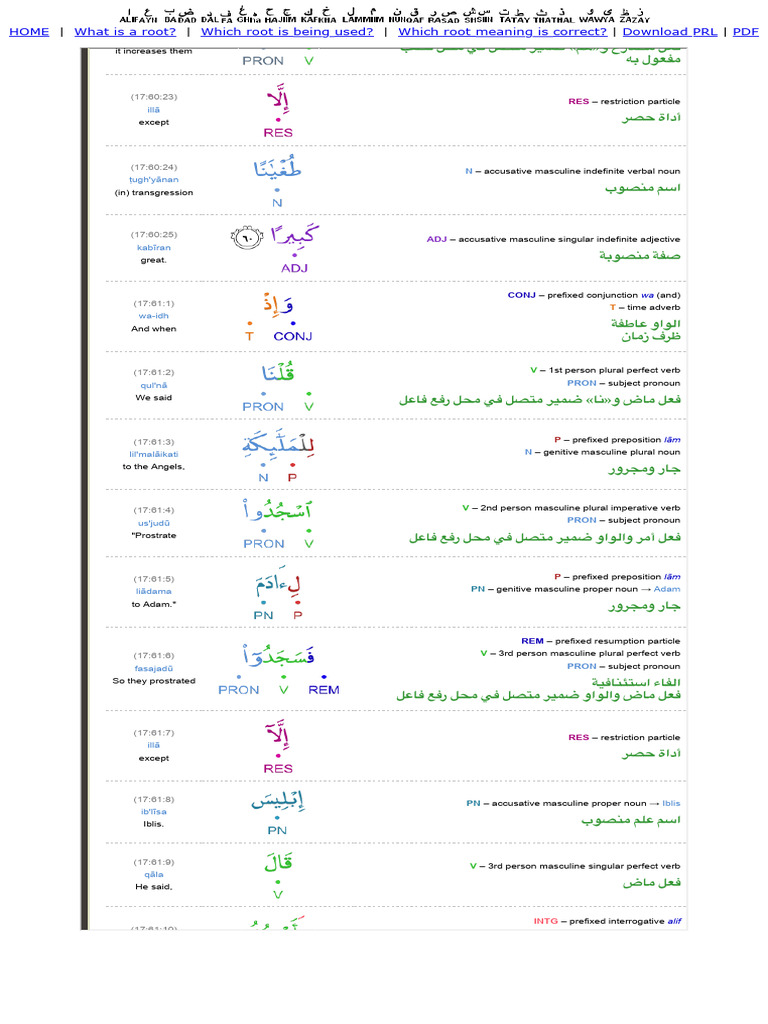Click the Download PRL link
768x1024 pixels.
pyautogui.click(x=669, y=32)
